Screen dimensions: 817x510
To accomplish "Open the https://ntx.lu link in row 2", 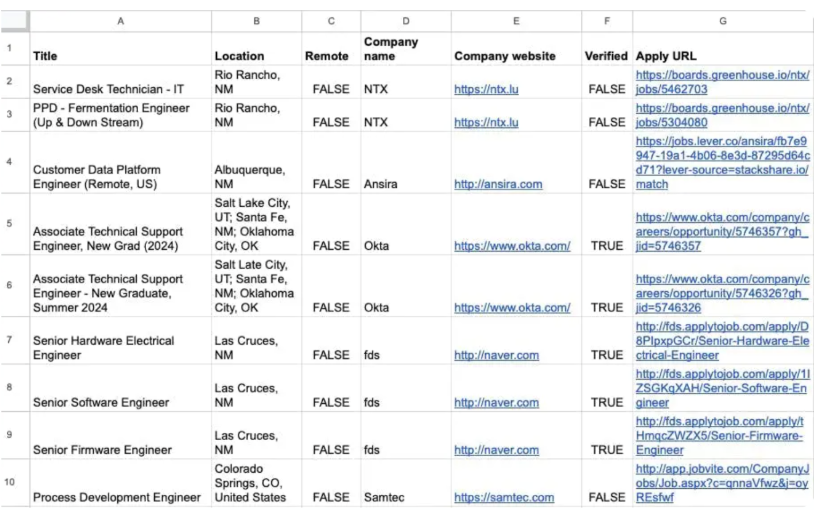I will point(486,89).
